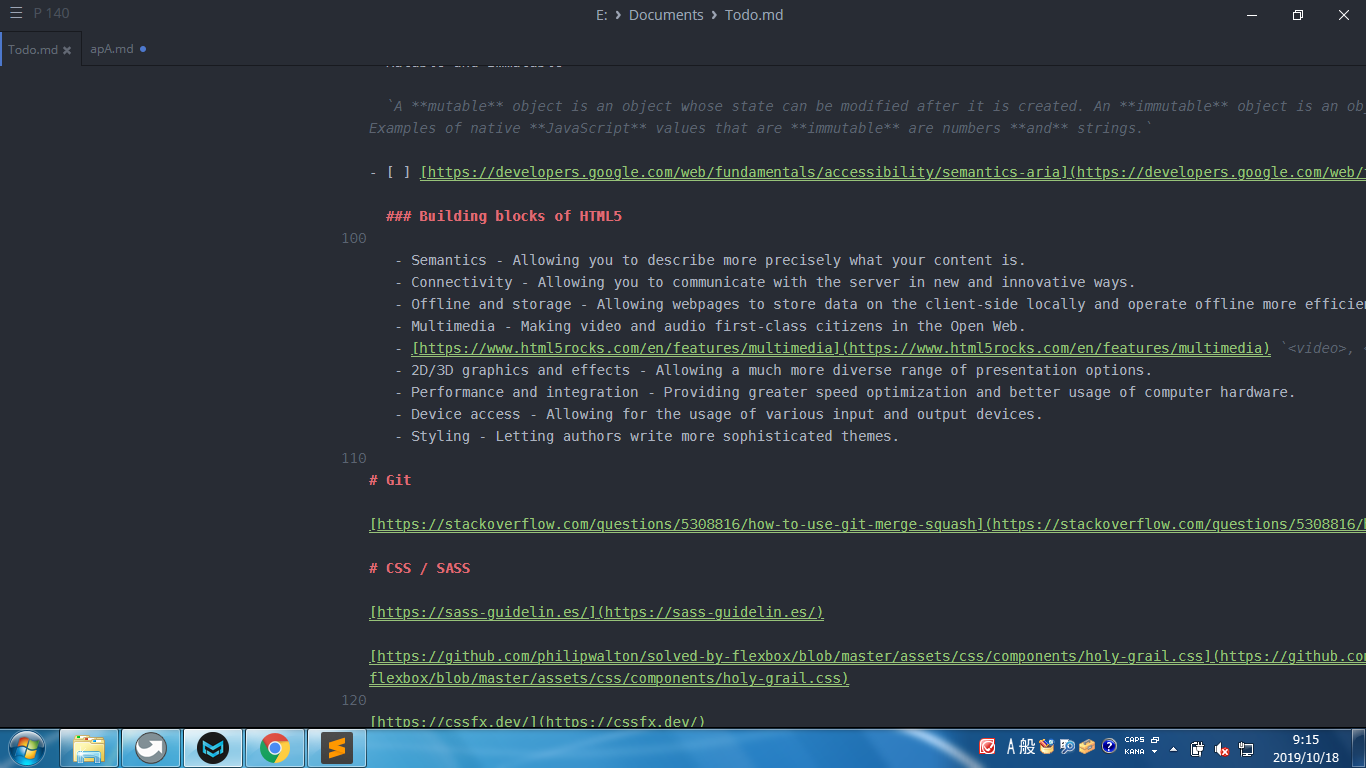Open the developers.google.com semantics-aria link
The height and width of the screenshot is (768, 1366).
pyautogui.click(x=892, y=172)
